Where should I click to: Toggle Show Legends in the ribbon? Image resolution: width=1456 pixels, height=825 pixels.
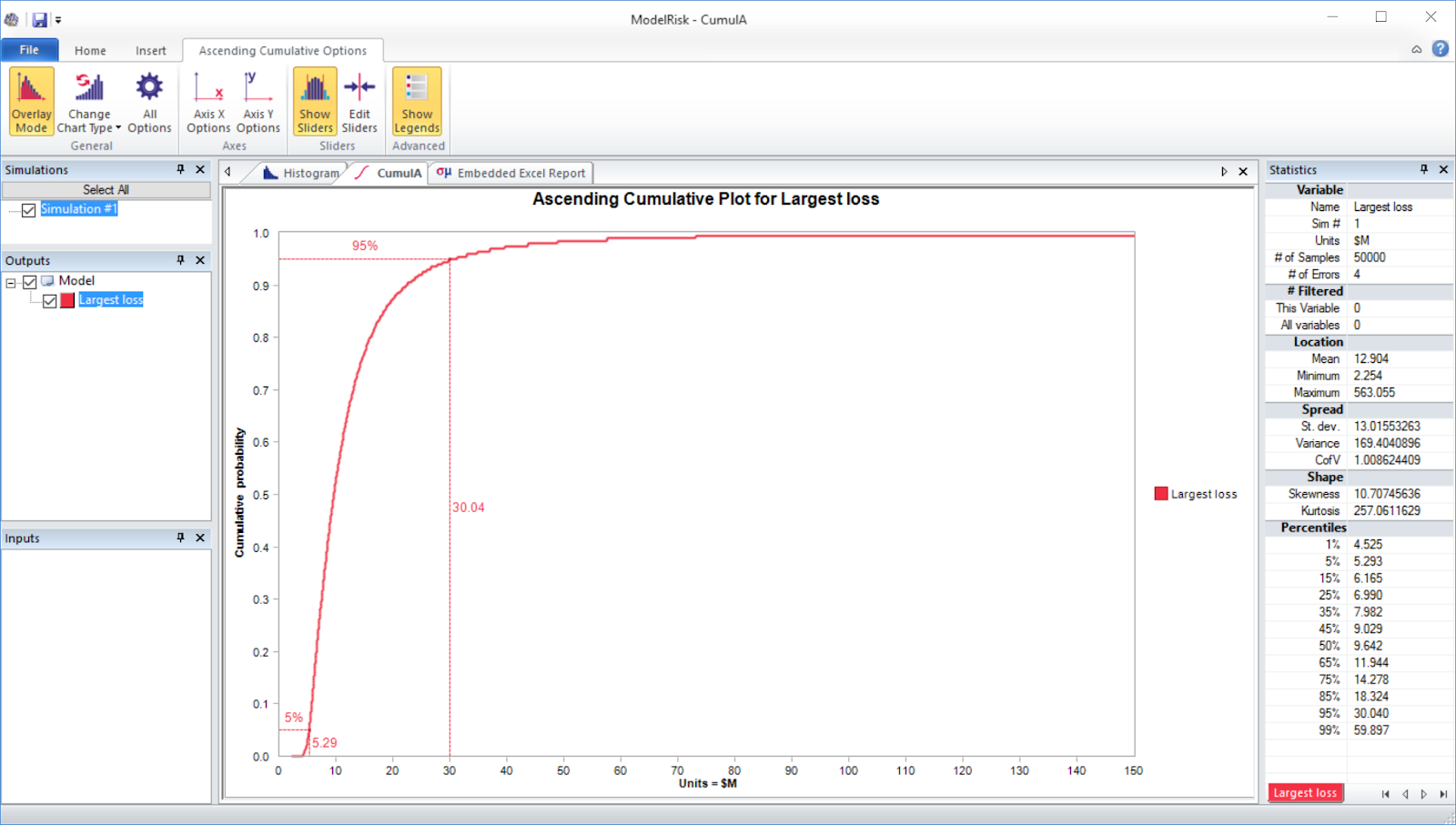coord(417,101)
